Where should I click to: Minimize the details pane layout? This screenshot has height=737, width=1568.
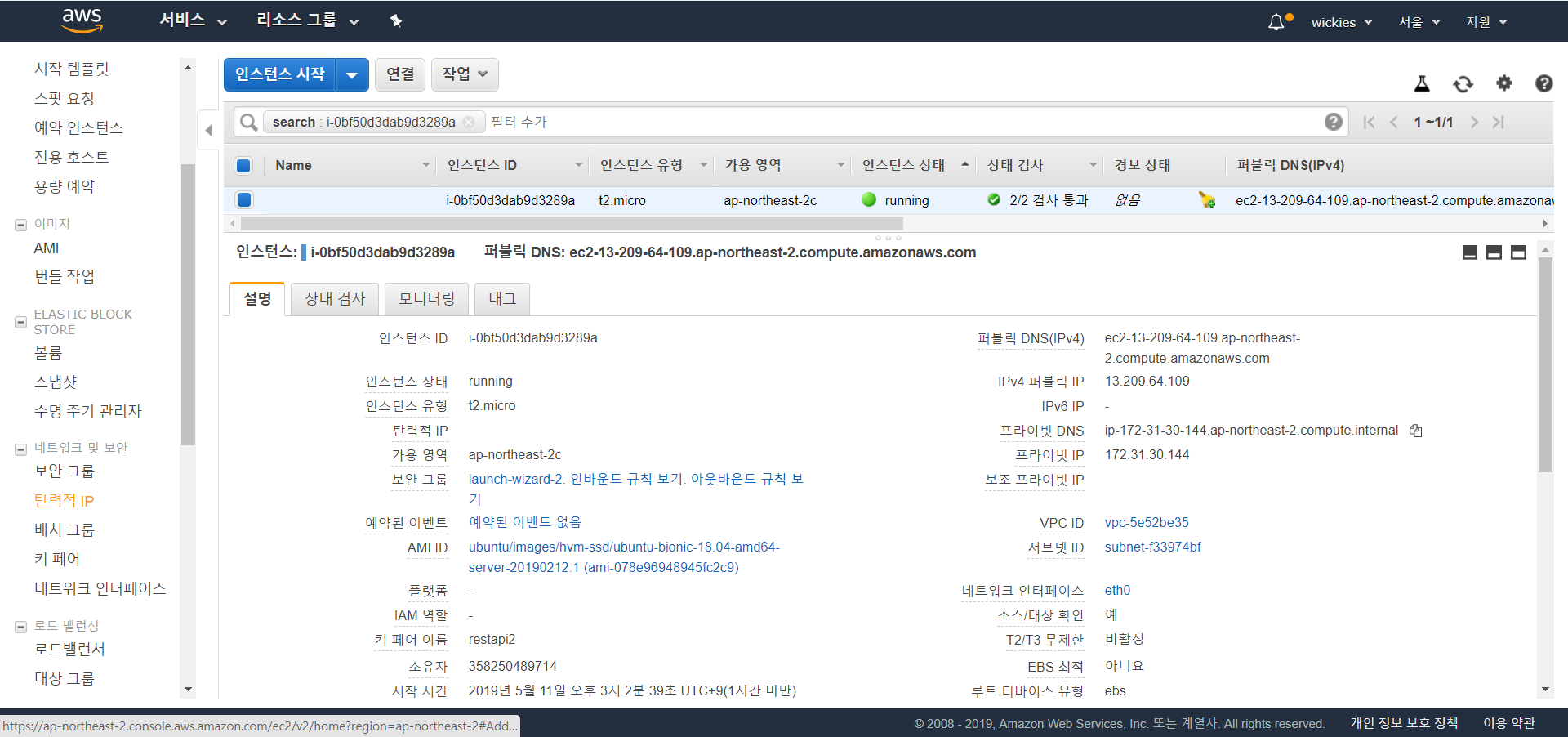click(1469, 252)
